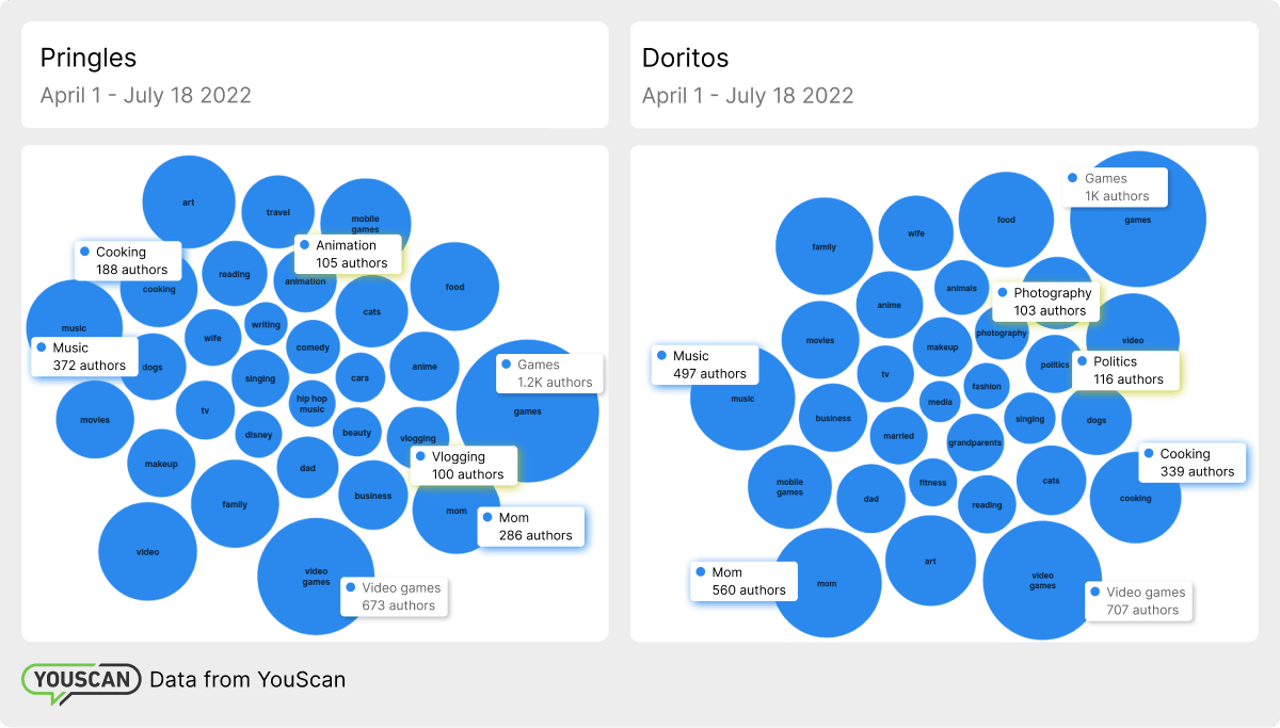Select the food bubble in Pringles chart
The width and height of the screenshot is (1280, 728).
(x=455, y=287)
